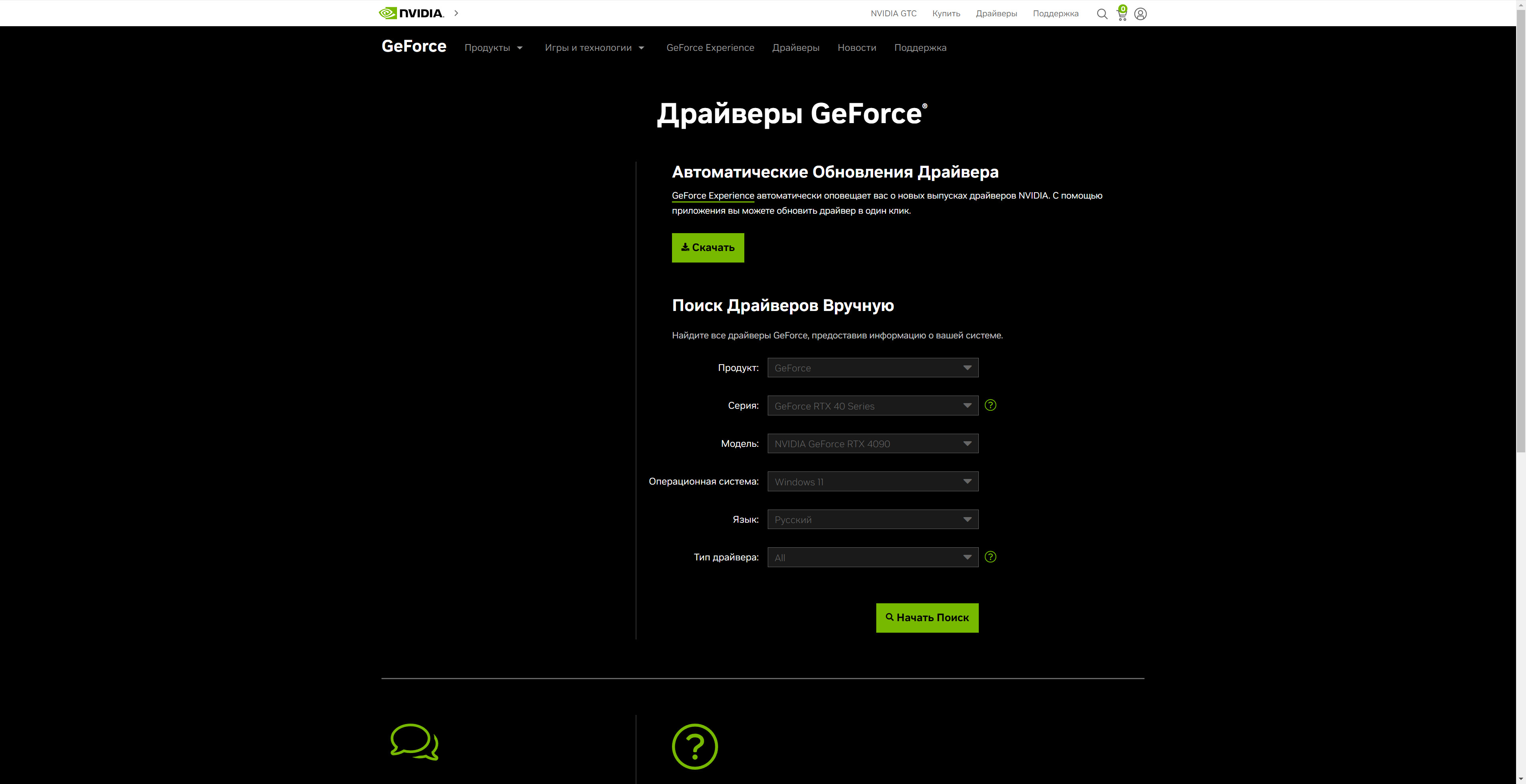
Task: Open the Операционная система dropdown
Action: (872, 481)
